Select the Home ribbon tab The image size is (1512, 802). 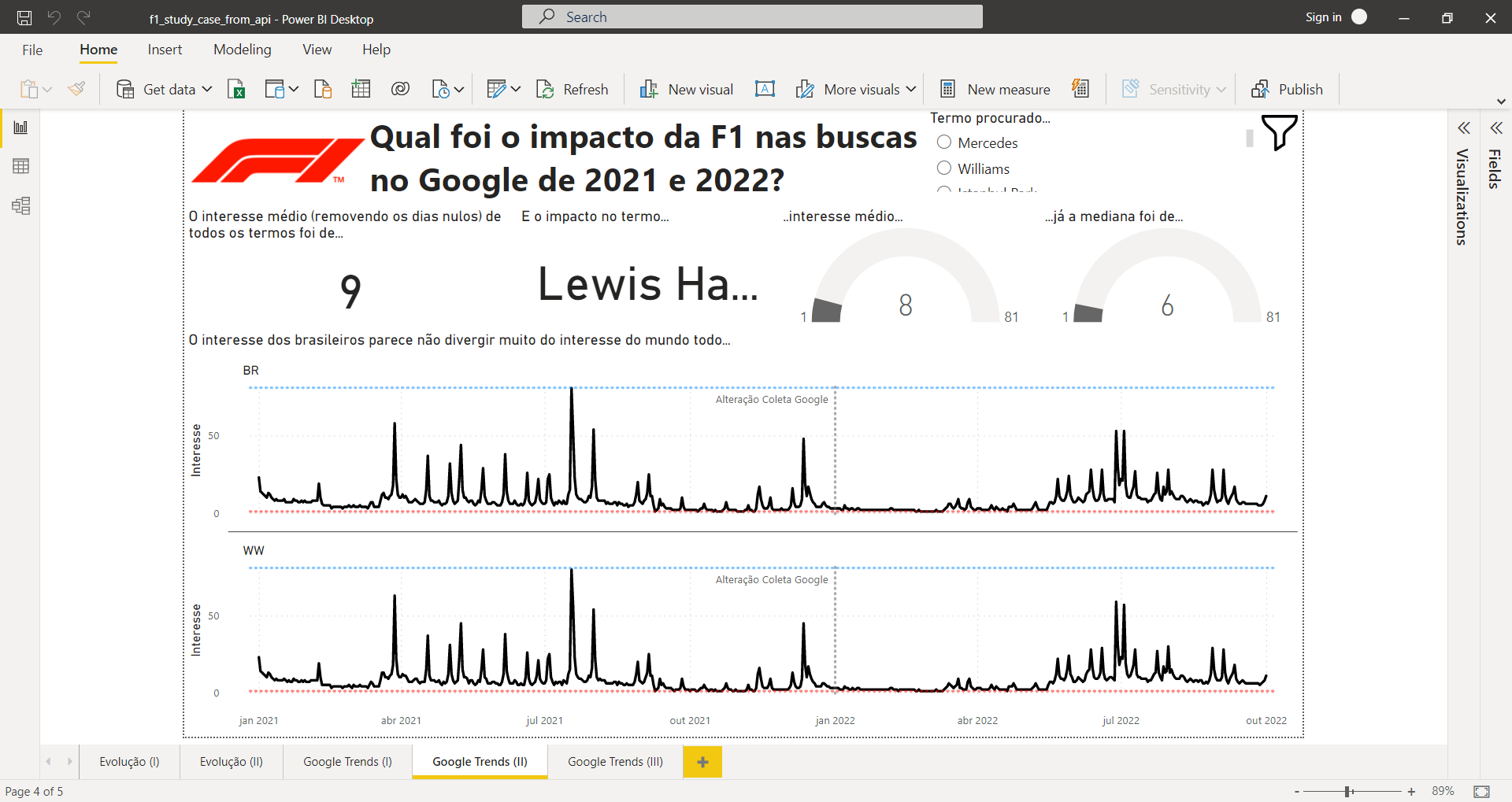(x=98, y=50)
